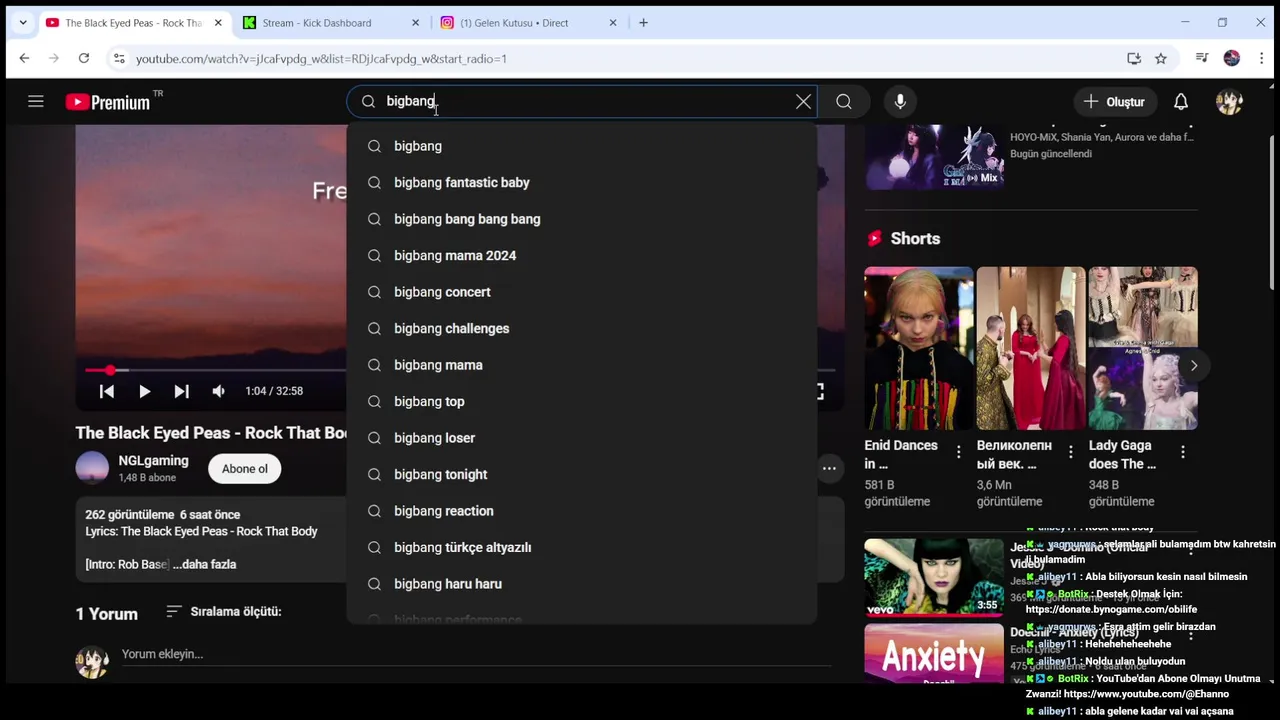Choose suggestion 'bigbang bang bang bang'
Viewport: 1280px width, 720px height.
point(582,219)
